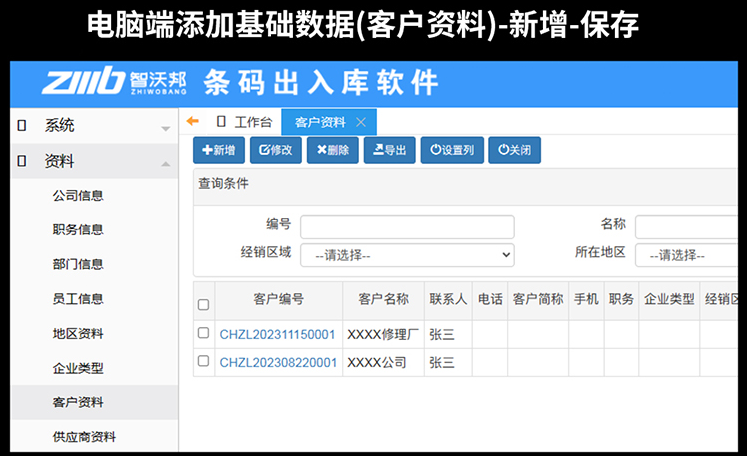Click 张三 in the XXXX公司 row
This screenshot has width=747, height=456.
point(442,363)
